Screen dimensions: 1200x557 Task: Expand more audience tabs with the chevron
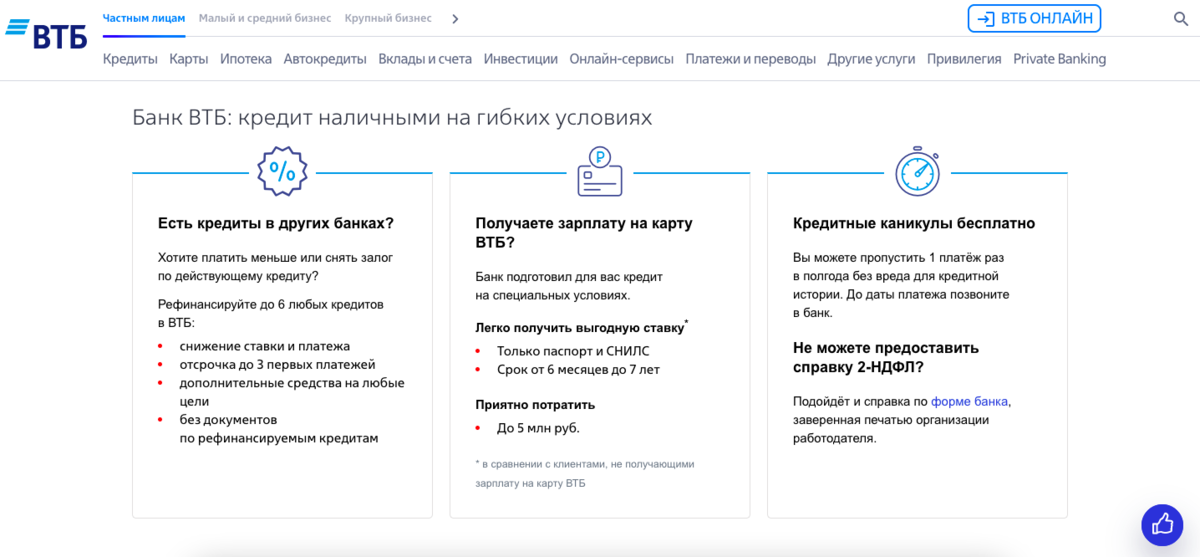click(x=455, y=19)
